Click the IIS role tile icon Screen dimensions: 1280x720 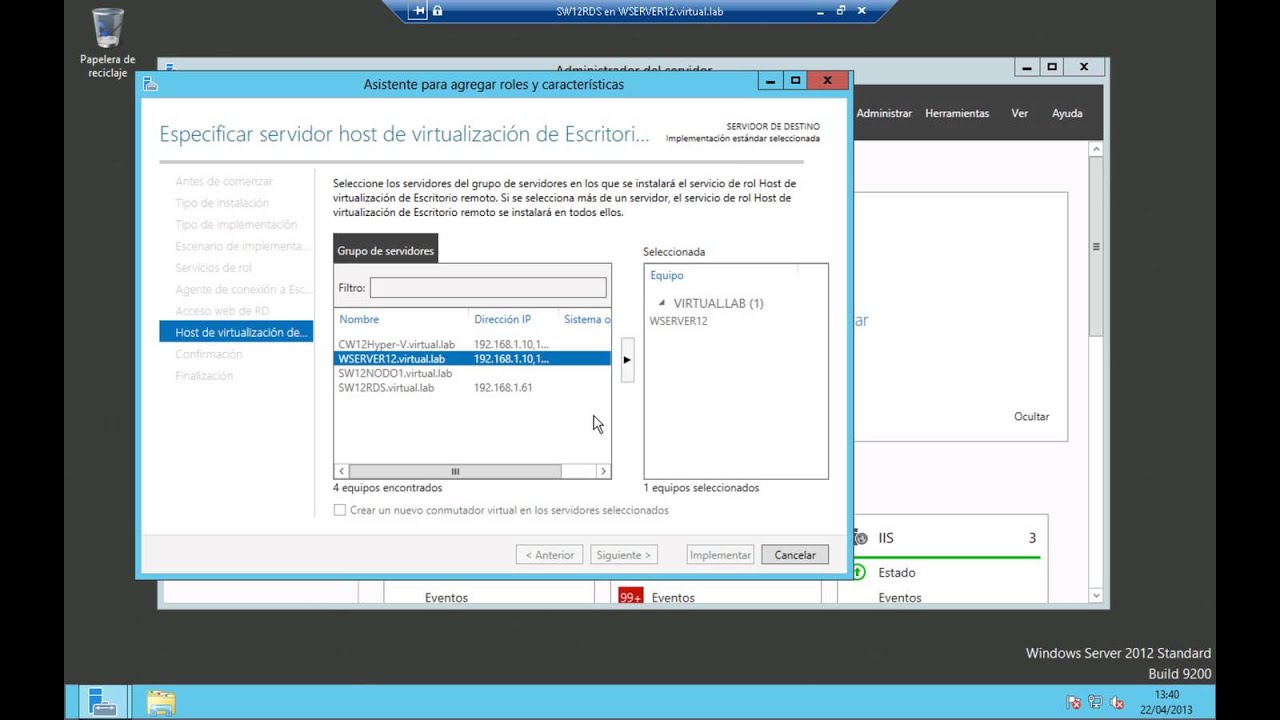(x=861, y=538)
